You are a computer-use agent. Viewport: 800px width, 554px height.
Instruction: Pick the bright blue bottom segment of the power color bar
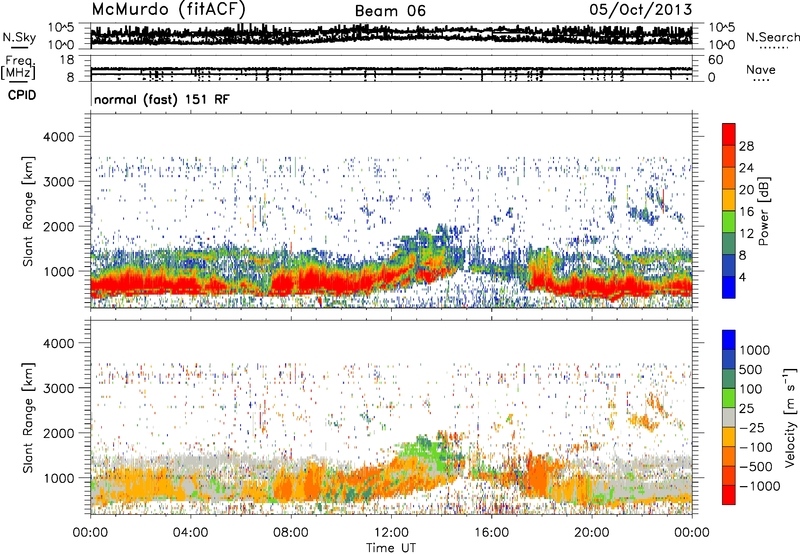(729, 288)
